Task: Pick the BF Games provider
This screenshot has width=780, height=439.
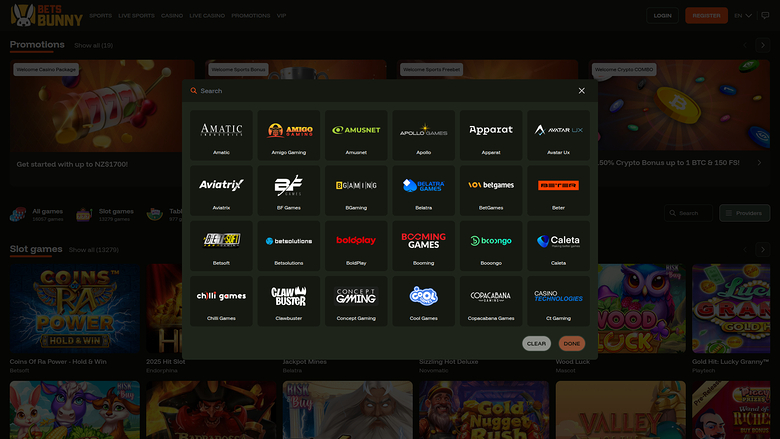Action: click(289, 190)
